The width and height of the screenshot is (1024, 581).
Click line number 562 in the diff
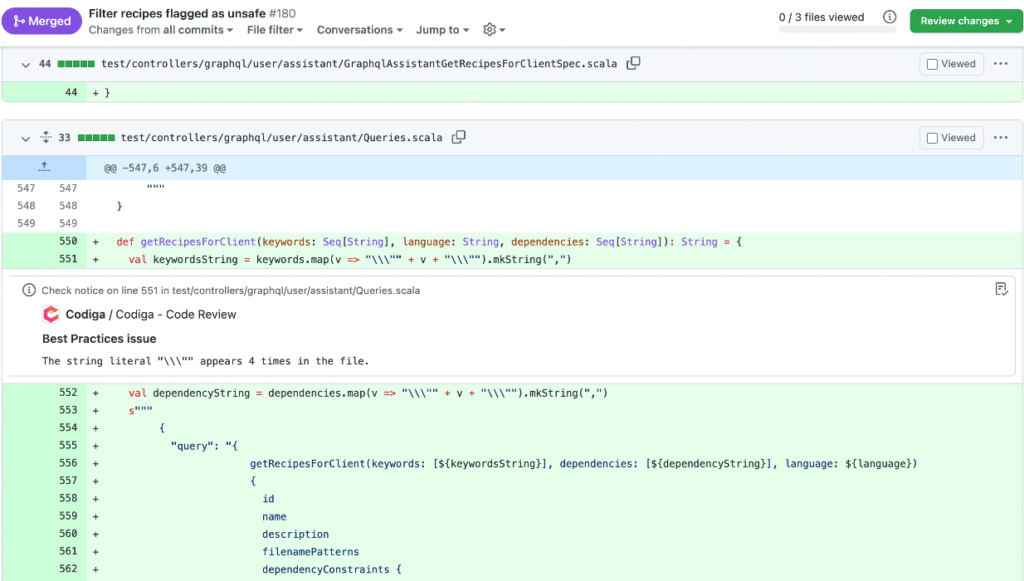tap(68, 569)
